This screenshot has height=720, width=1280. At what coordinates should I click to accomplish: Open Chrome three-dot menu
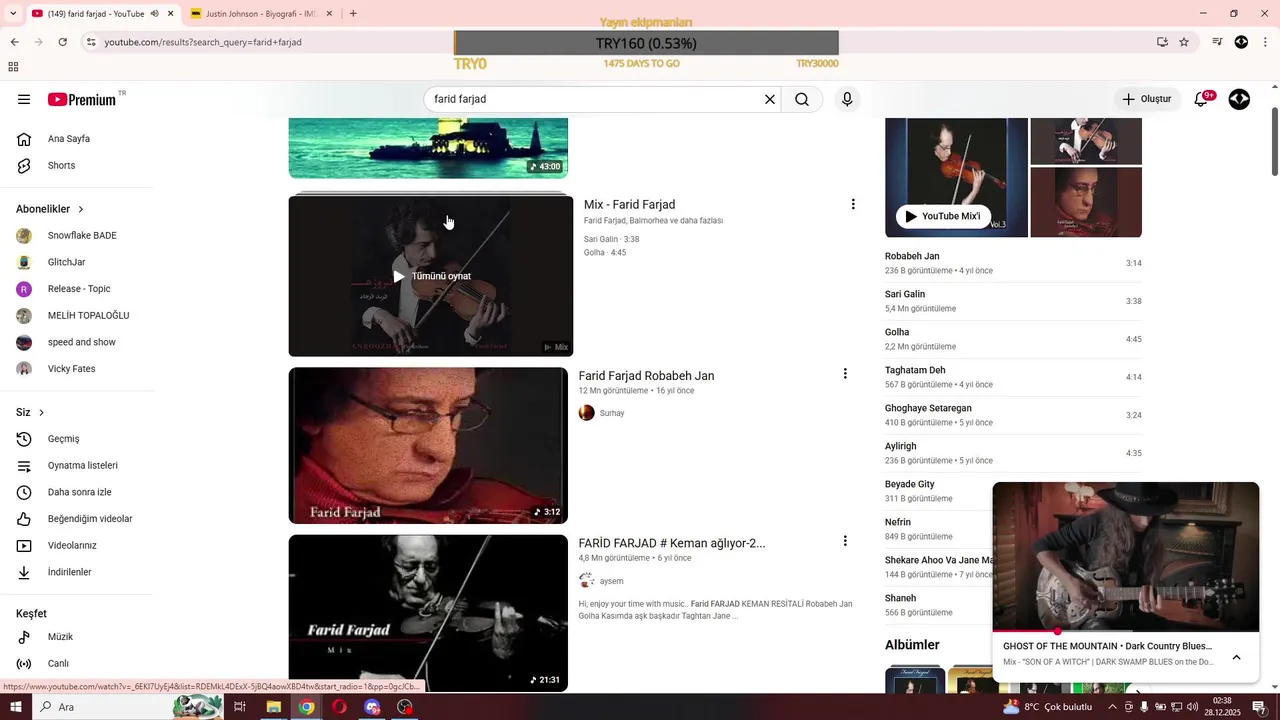tap(1265, 42)
